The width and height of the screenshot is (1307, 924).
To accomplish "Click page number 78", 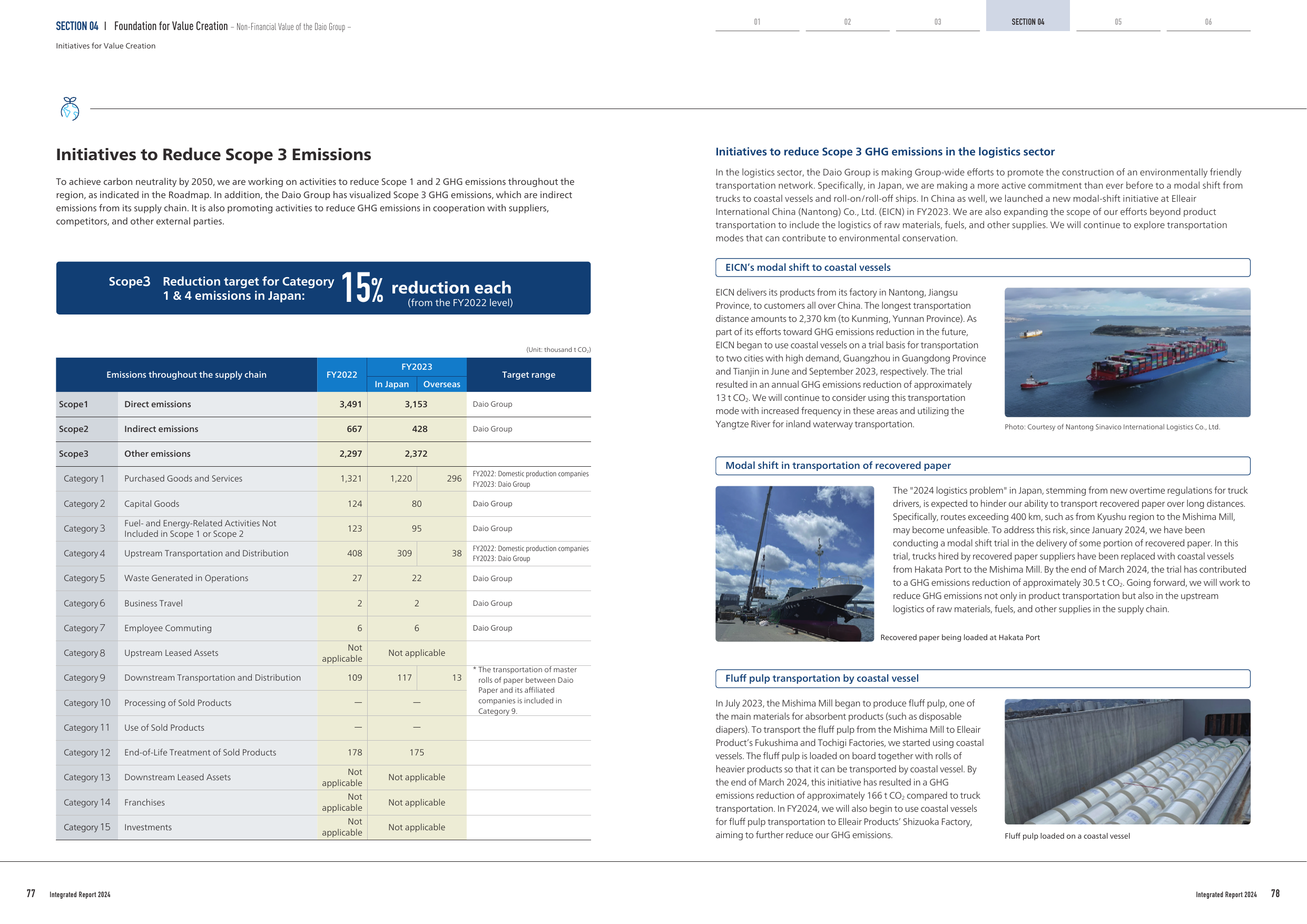I will click(x=1275, y=894).
